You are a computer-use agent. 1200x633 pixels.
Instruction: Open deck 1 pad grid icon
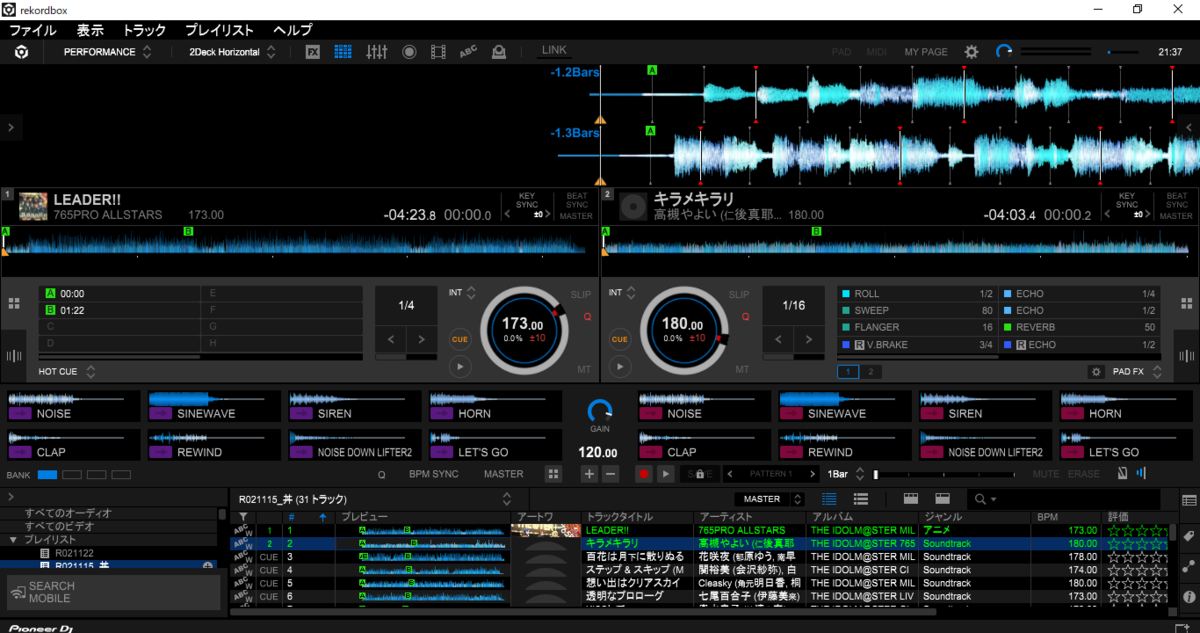pyautogui.click(x=14, y=302)
